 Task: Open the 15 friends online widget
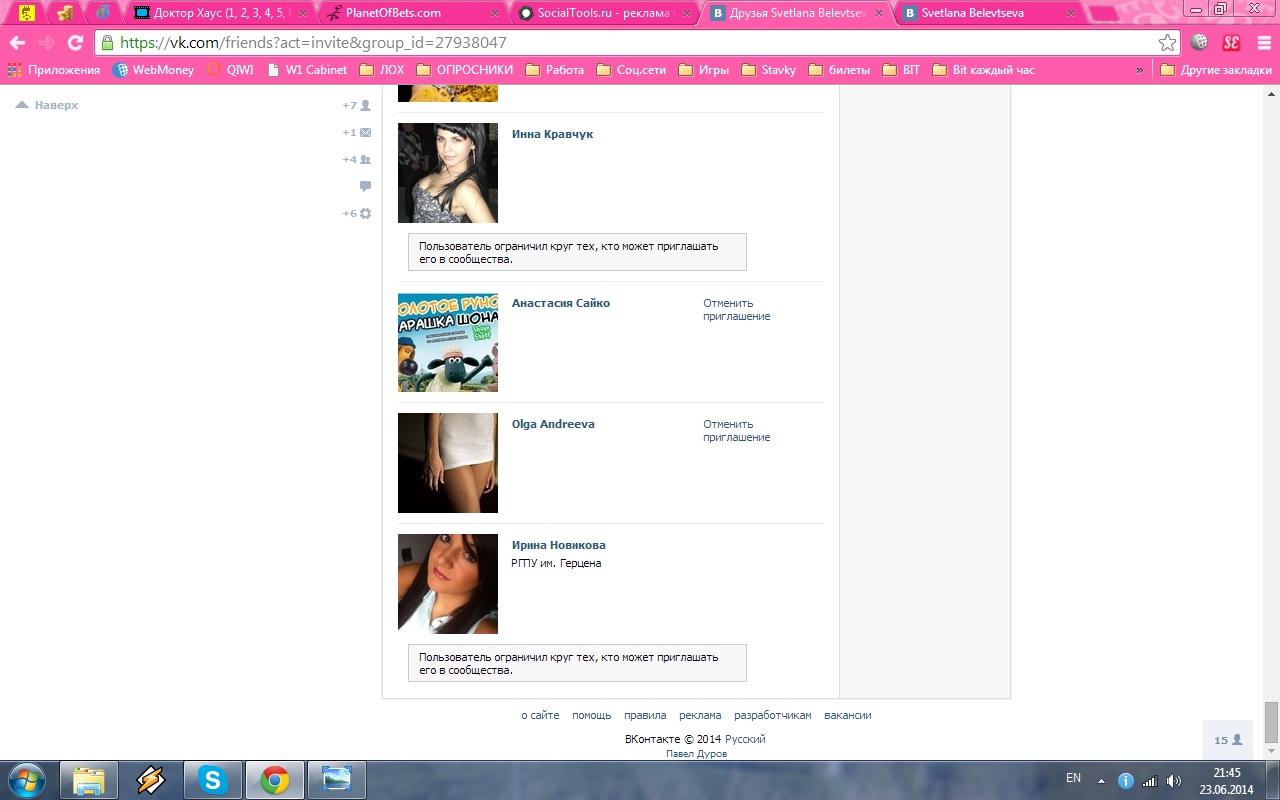1228,740
